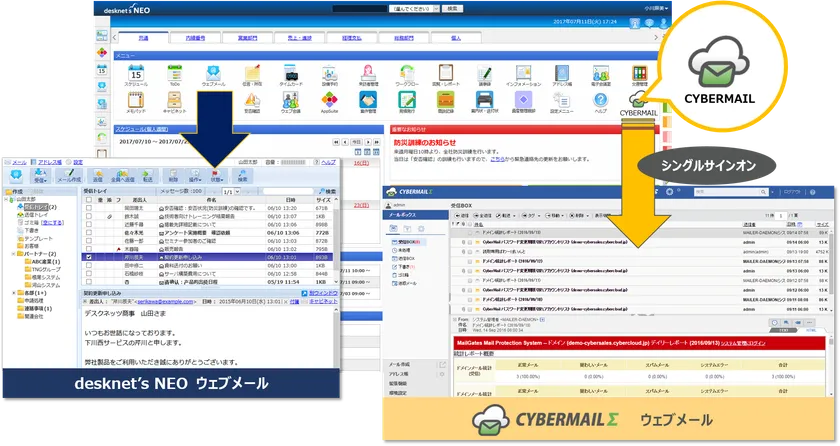This screenshot has width=840, height=446.
Task: Open the Webmail envelope icon in the portal menu
Action: point(213,73)
